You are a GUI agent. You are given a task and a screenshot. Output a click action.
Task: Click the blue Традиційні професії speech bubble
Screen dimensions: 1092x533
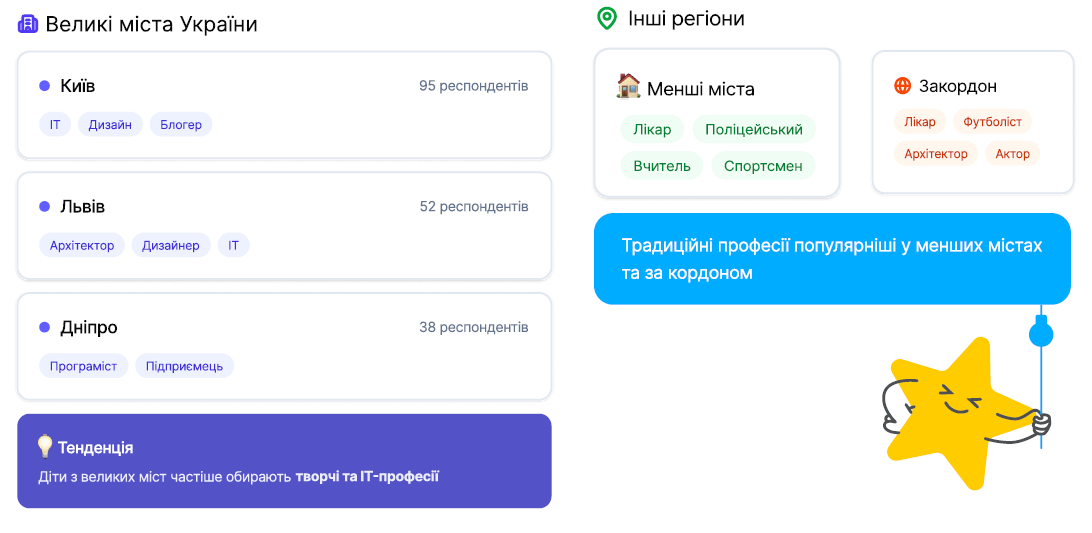pyautogui.click(x=832, y=259)
